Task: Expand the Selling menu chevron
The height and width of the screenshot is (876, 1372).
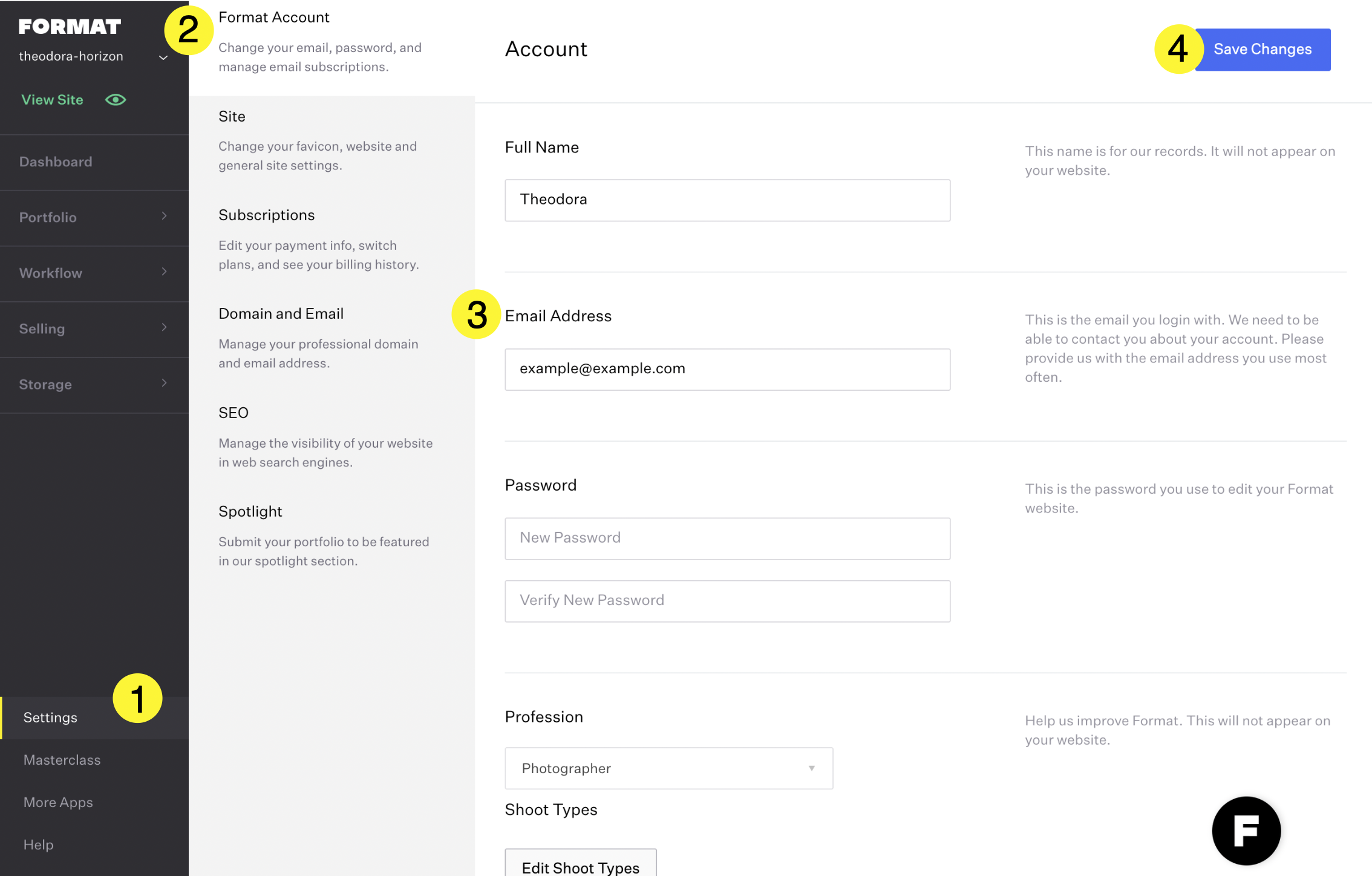Action: pyautogui.click(x=164, y=328)
